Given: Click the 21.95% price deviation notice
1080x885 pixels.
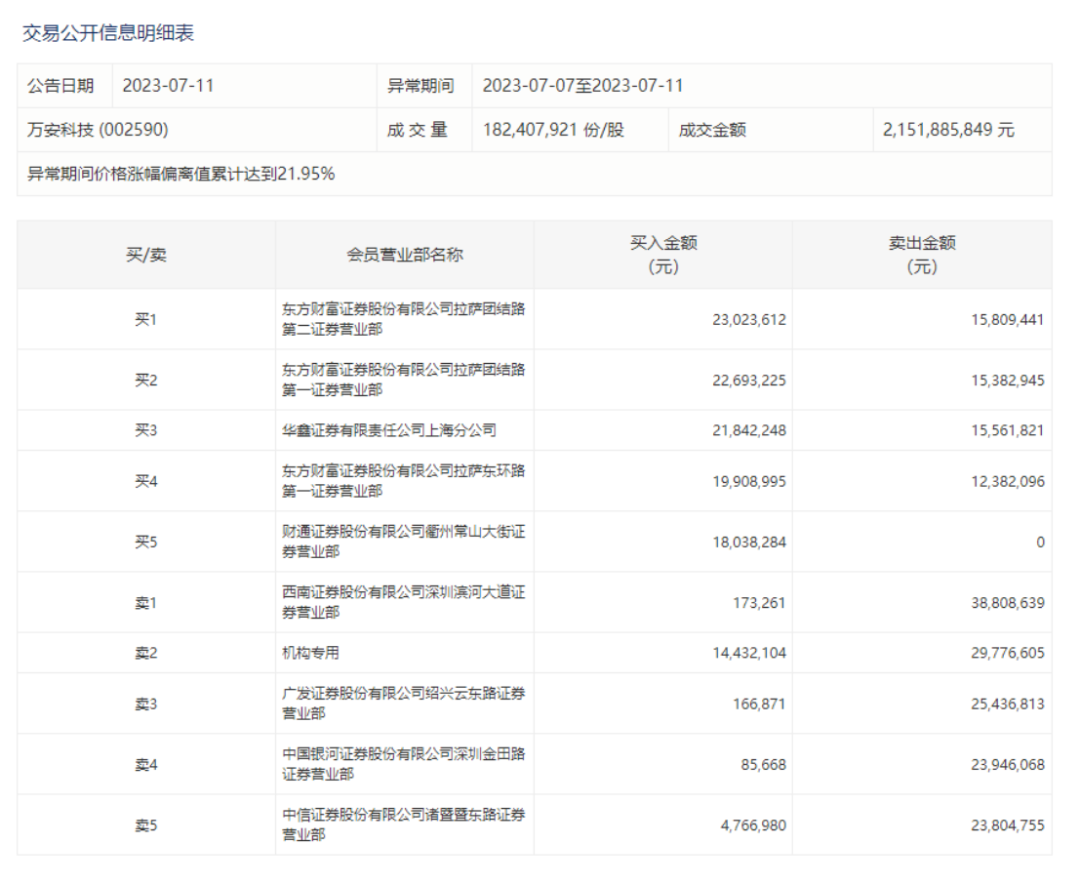Looking at the screenshot, I should [181, 174].
